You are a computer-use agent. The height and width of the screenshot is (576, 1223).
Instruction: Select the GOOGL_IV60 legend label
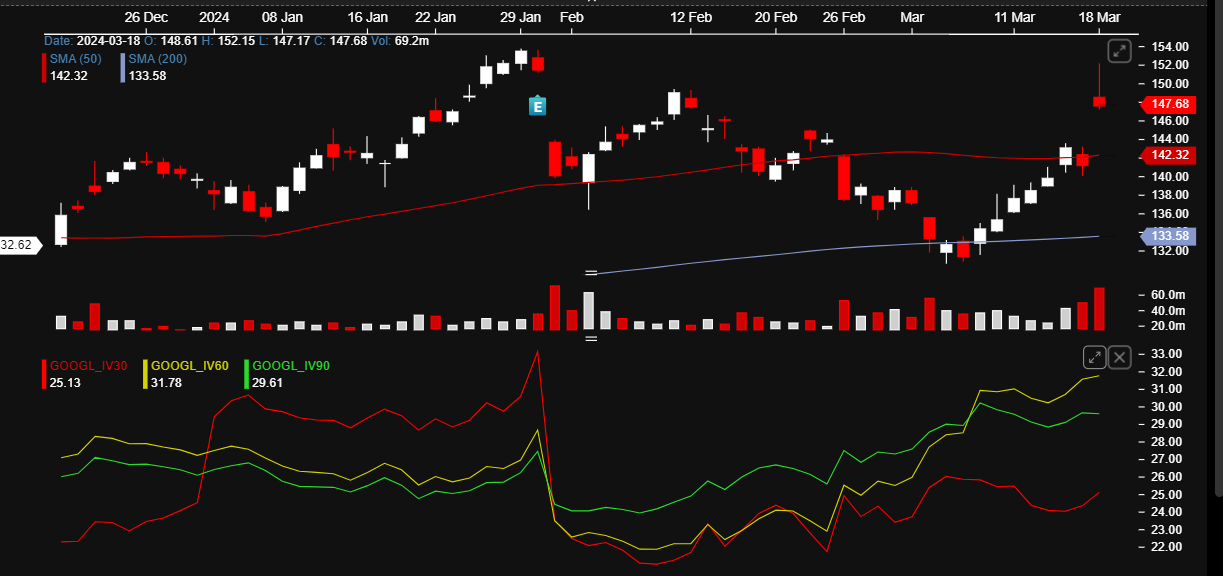click(190, 366)
